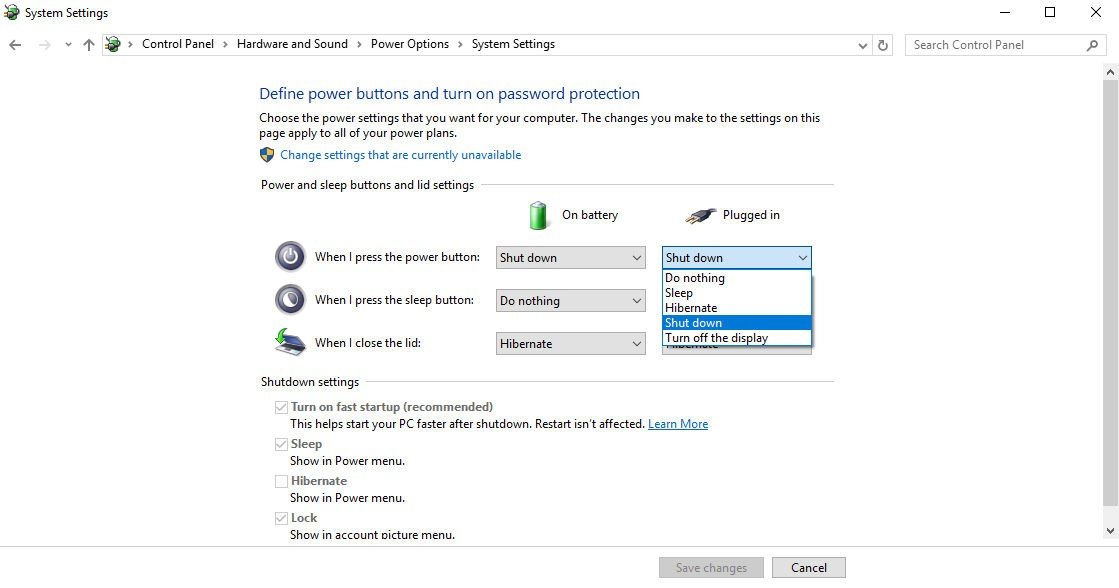Click the sleep button moon icon
1119x588 pixels.
(x=290, y=300)
